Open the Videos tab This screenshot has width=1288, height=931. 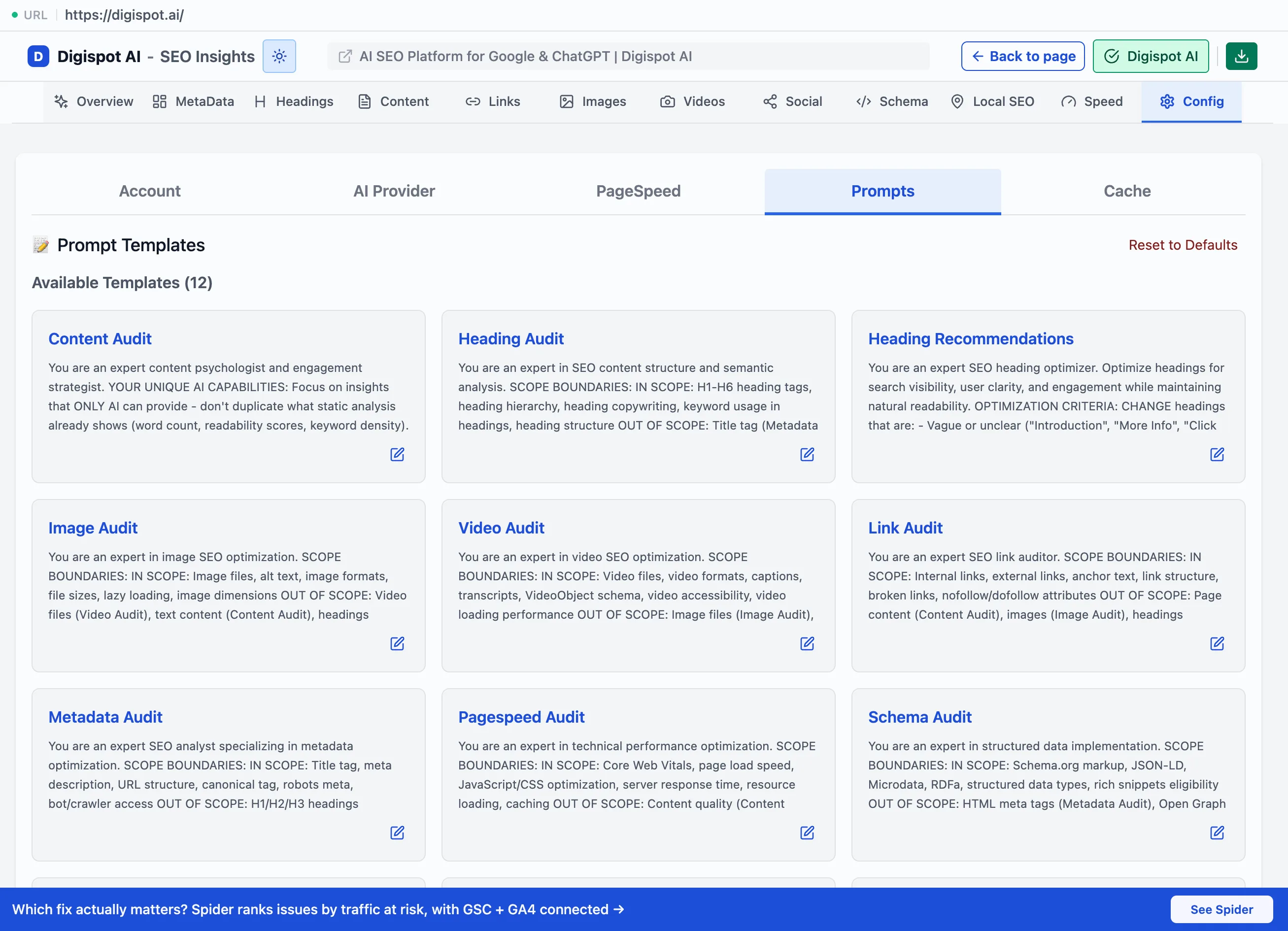point(692,101)
